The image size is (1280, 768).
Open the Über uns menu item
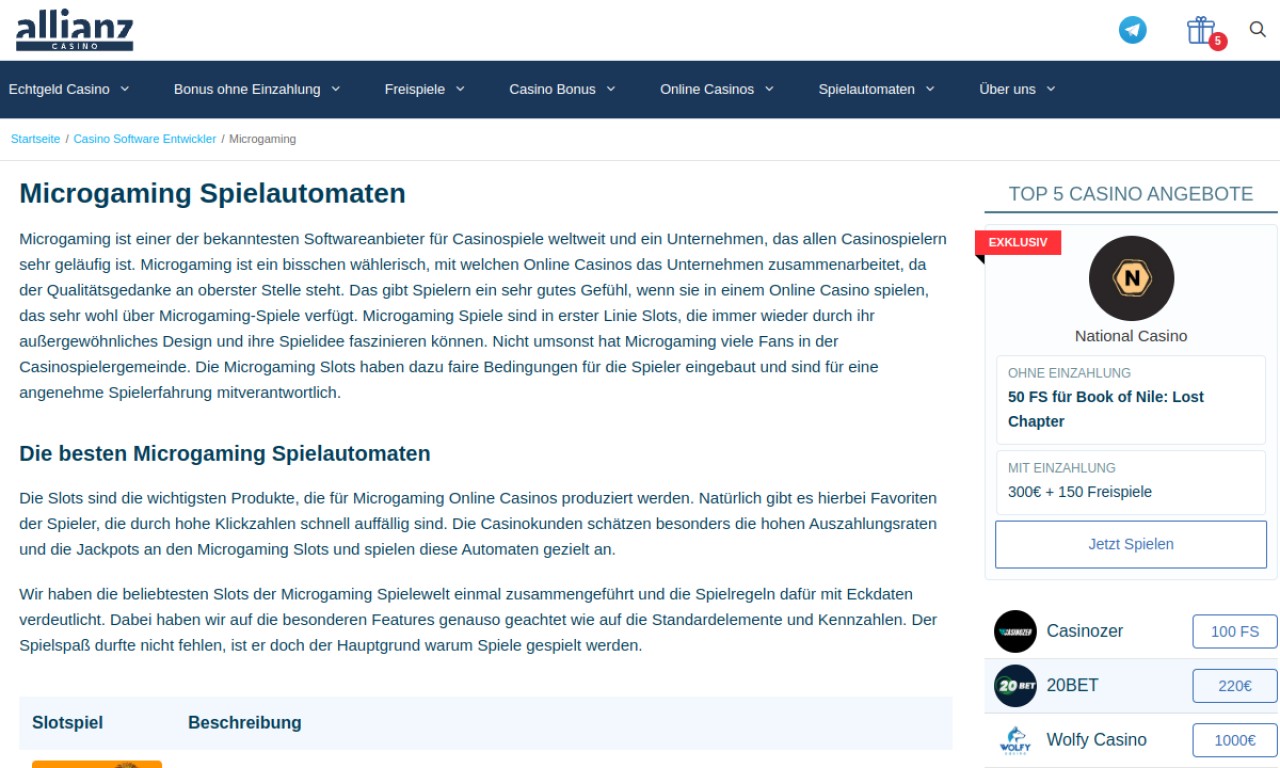point(1008,89)
